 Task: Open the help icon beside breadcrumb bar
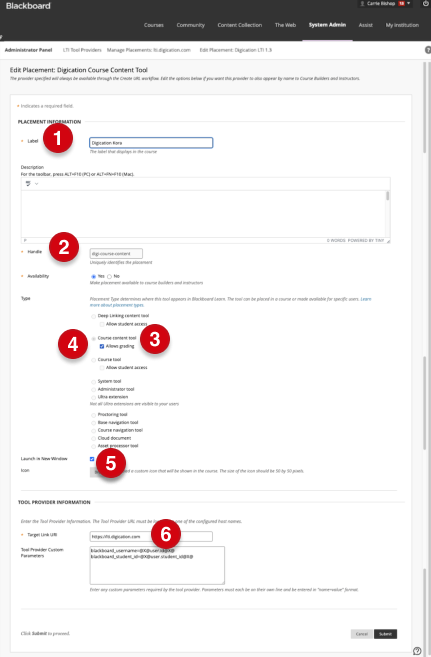428,50
